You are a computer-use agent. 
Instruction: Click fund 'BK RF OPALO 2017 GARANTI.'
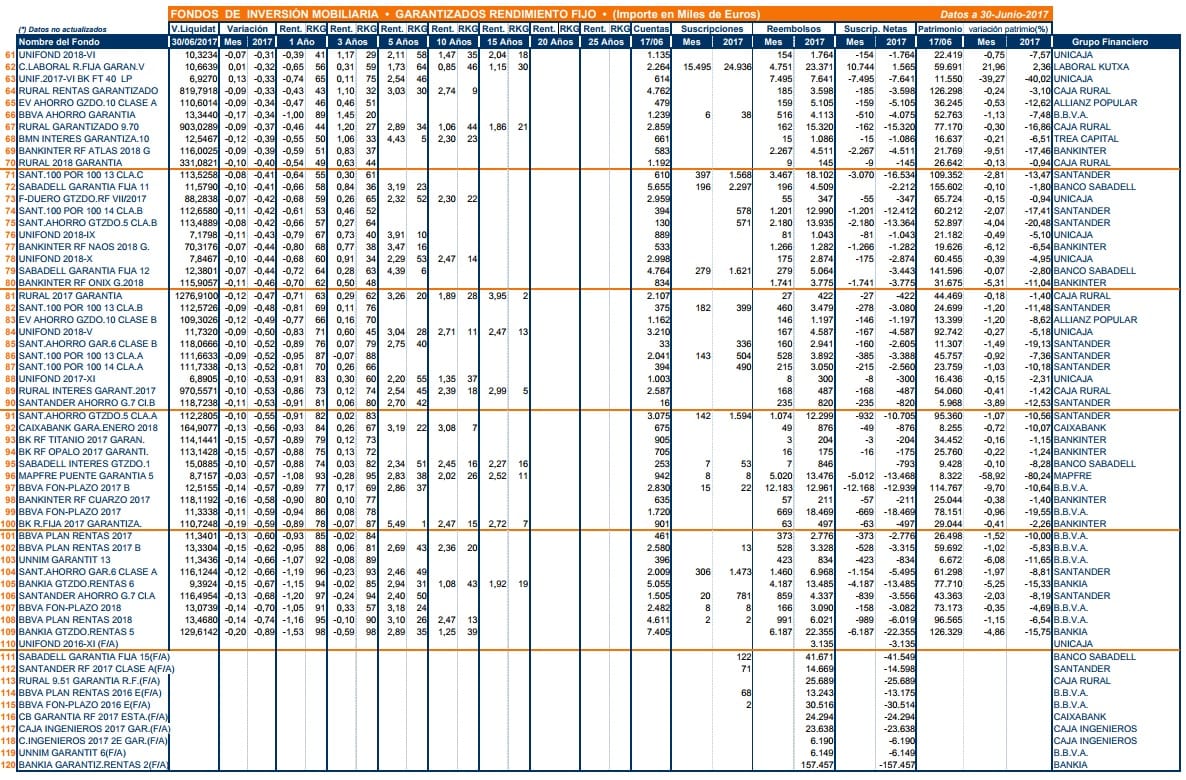[83, 452]
